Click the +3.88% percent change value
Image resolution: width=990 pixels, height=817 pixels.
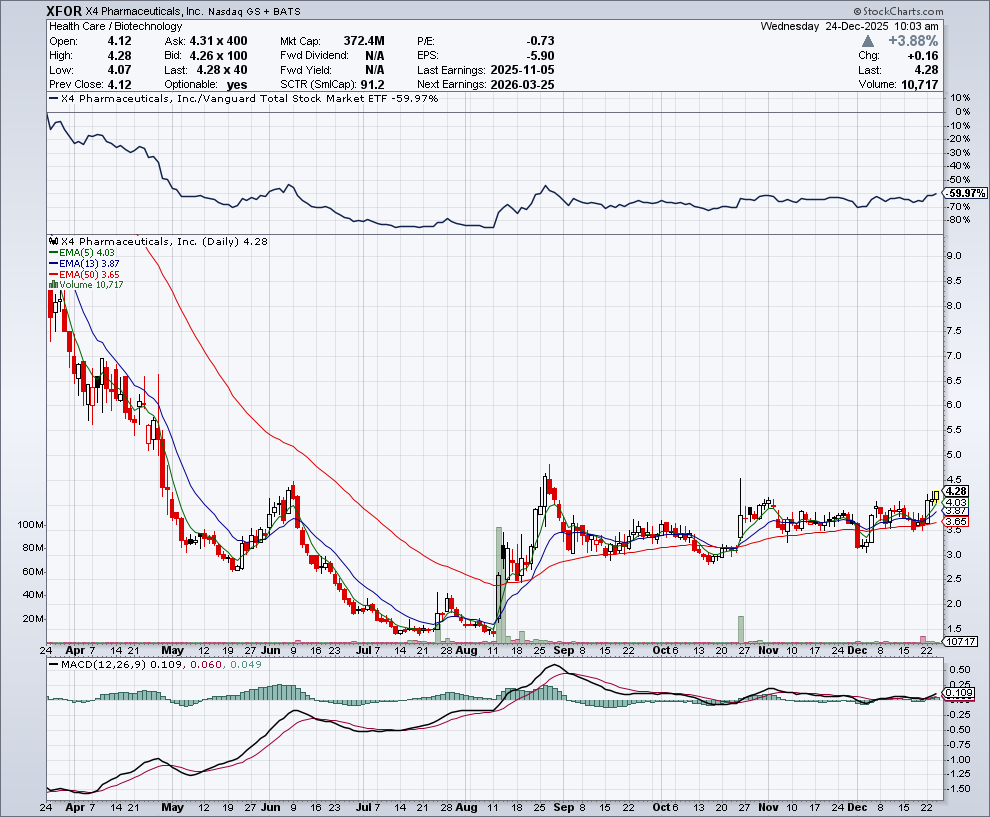point(913,41)
